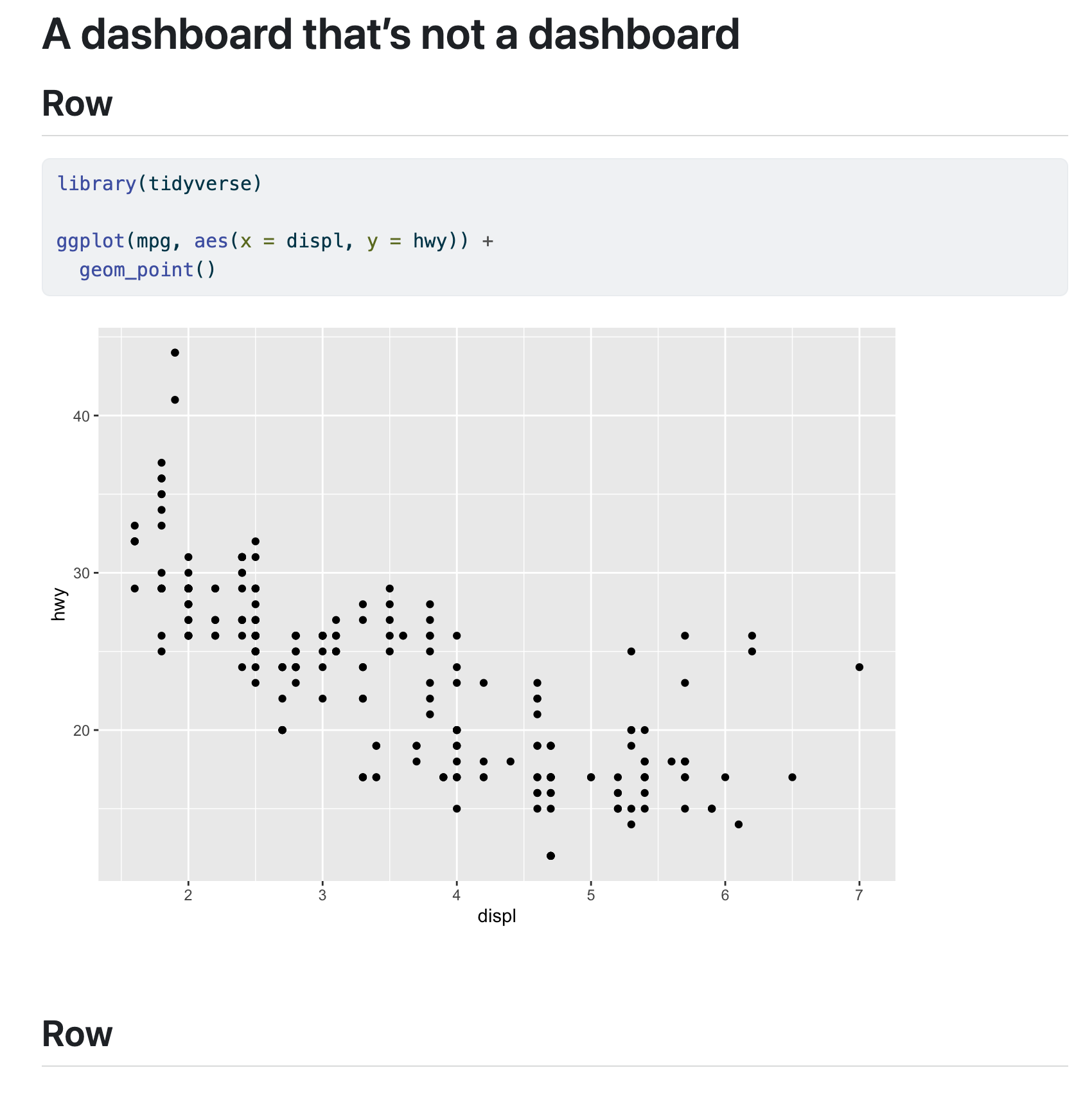
Task: Click the lowest data point at hwy 12
Action: tap(550, 856)
